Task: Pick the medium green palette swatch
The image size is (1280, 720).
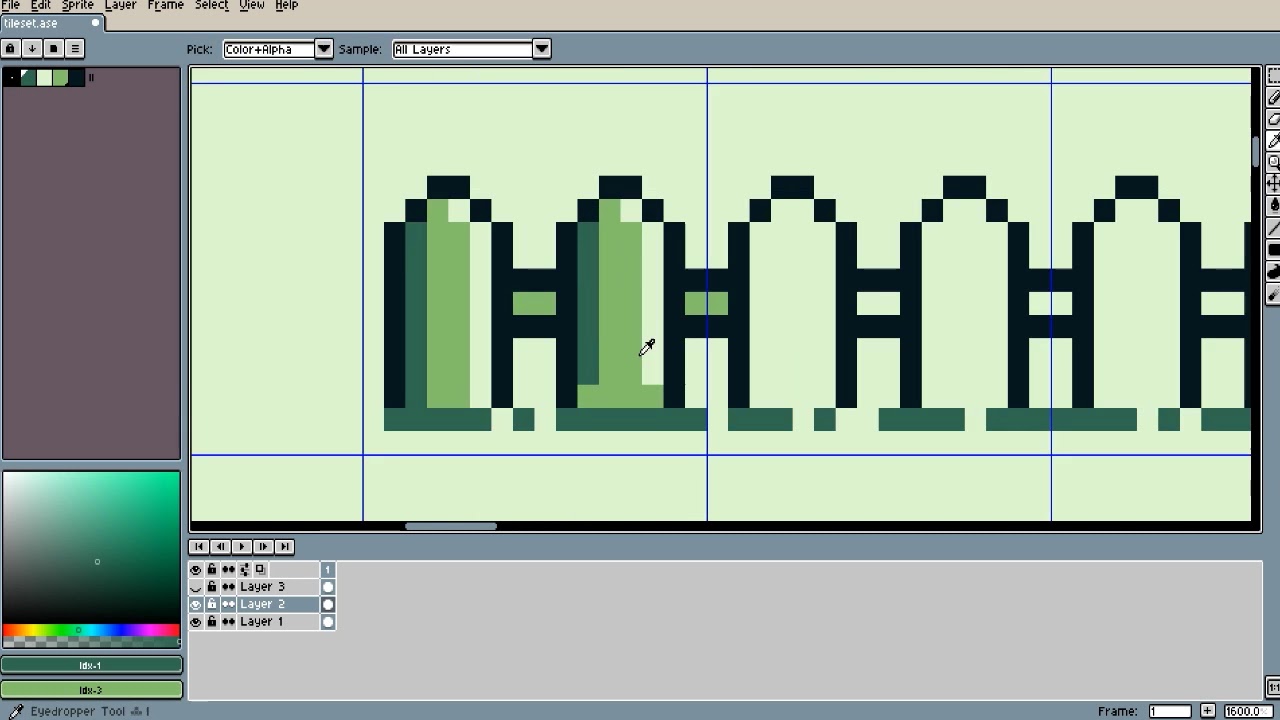Action: click(x=60, y=78)
